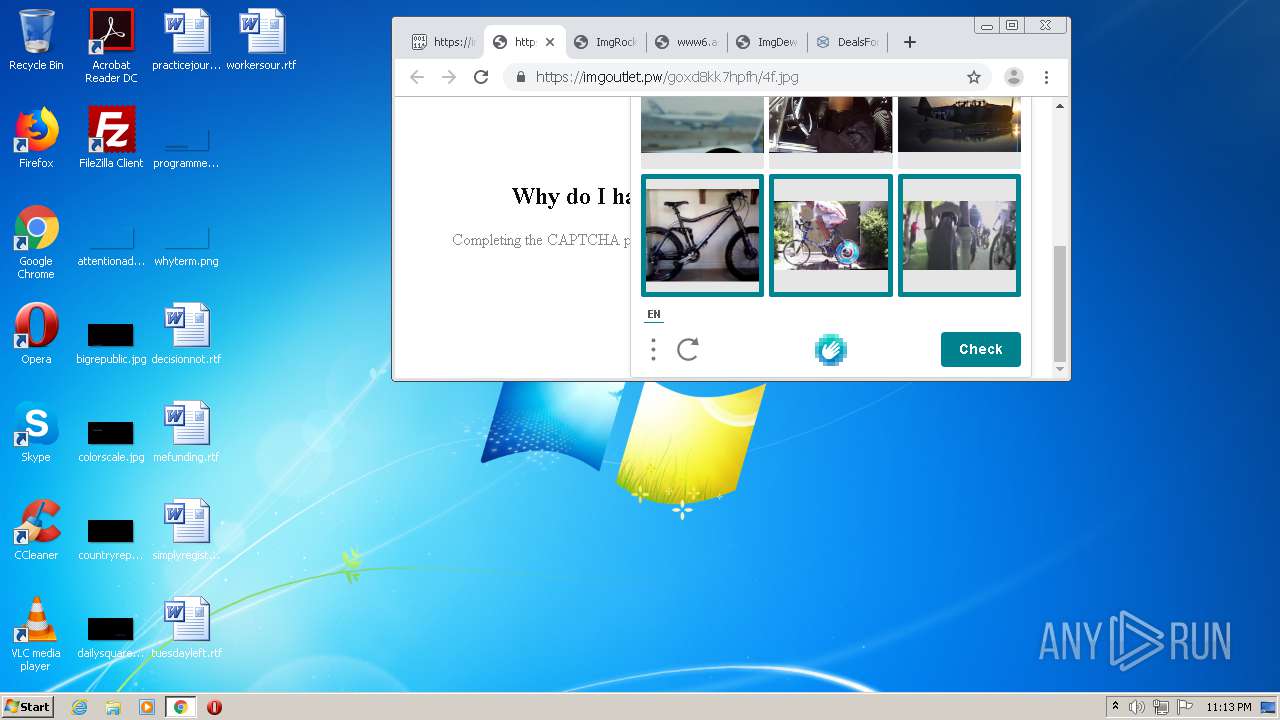This screenshot has width=1280, height=720.
Task: Open VLC media player shortcut
Action: pyautogui.click(x=36, y=634)
